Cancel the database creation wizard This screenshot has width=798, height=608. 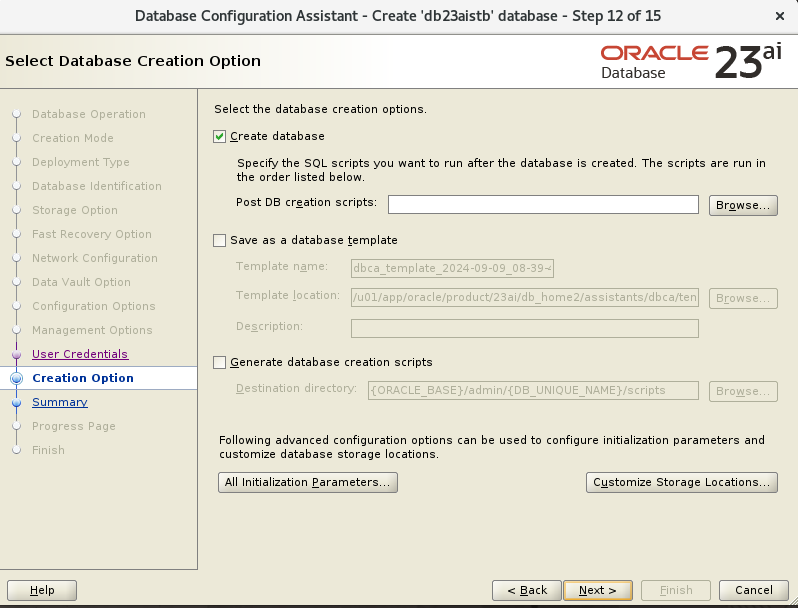(754, 590)
